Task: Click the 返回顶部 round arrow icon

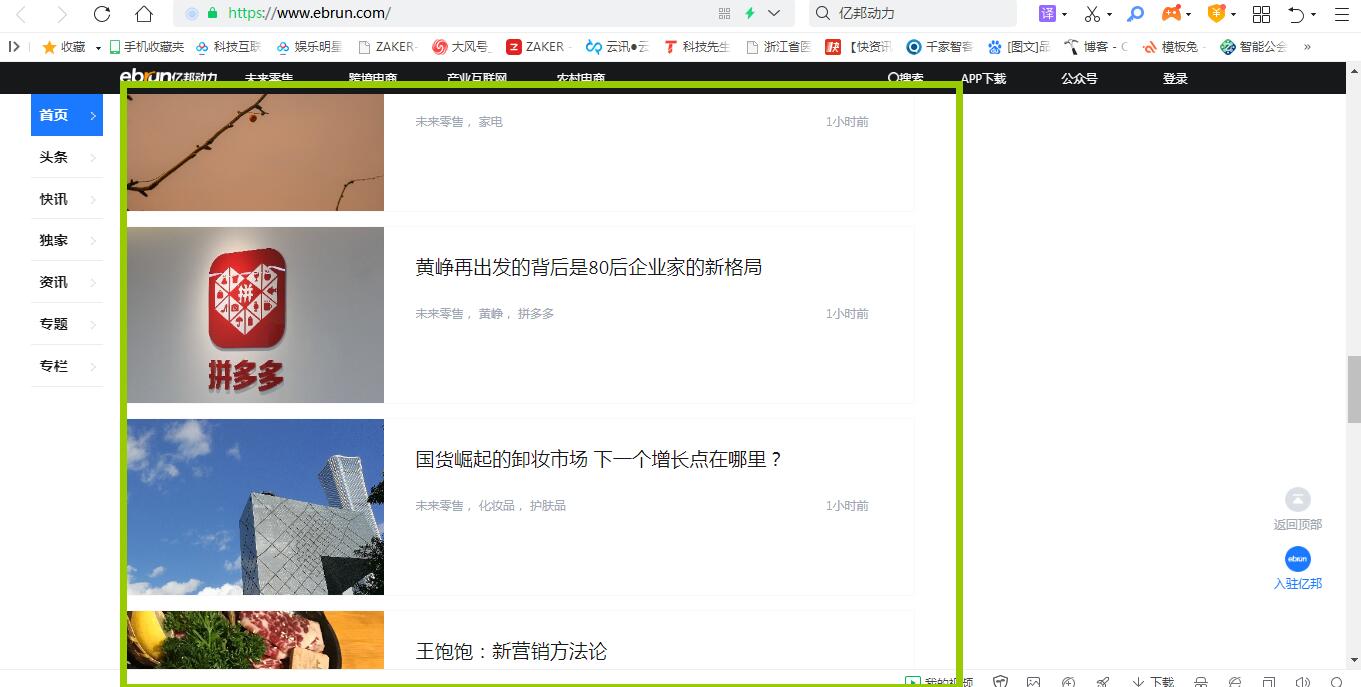Action: 1297,499
